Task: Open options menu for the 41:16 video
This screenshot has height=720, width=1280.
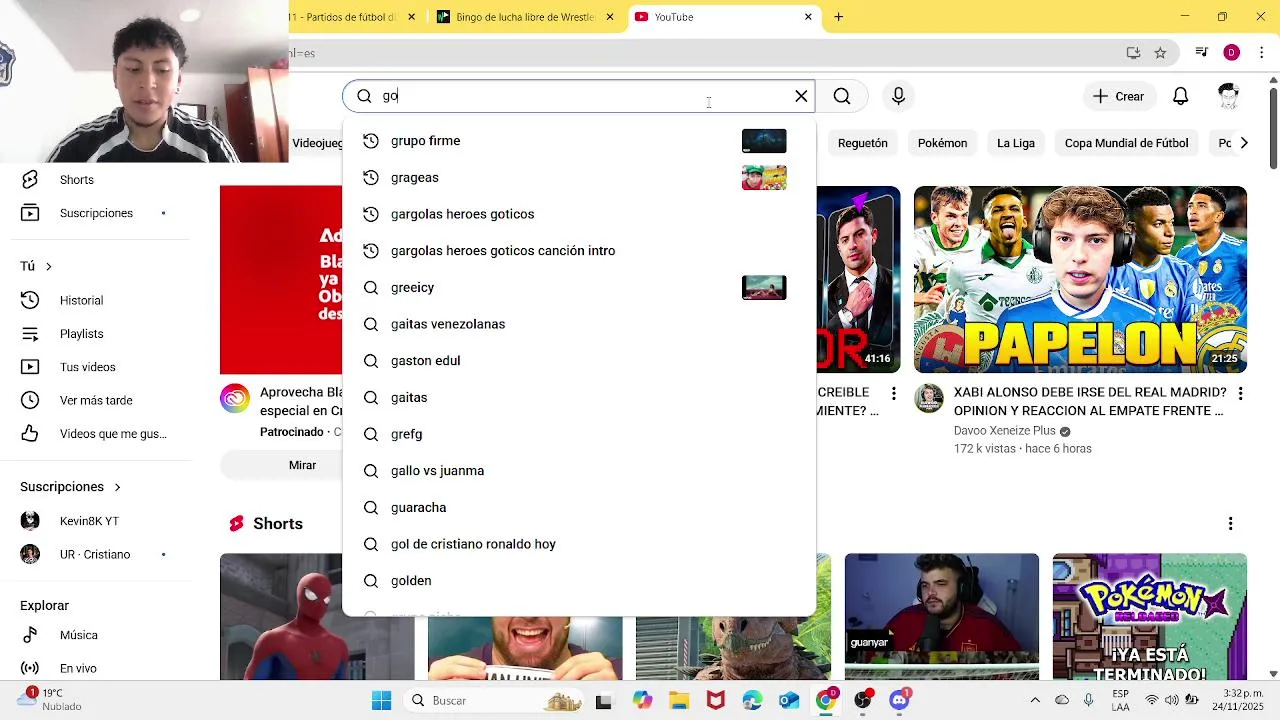Action: (x=894, y=394)
